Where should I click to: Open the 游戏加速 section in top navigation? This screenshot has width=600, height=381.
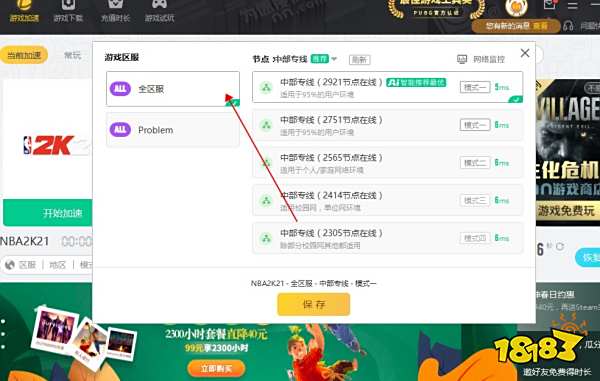pyautogui.click(x=24, y=11)
